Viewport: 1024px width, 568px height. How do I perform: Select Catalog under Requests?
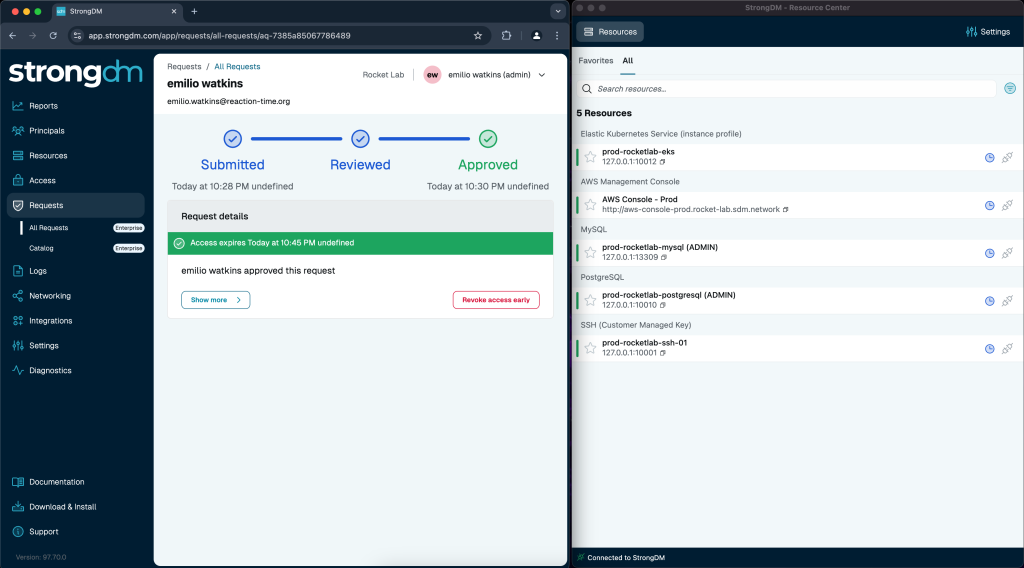click(x=42, y=248)
